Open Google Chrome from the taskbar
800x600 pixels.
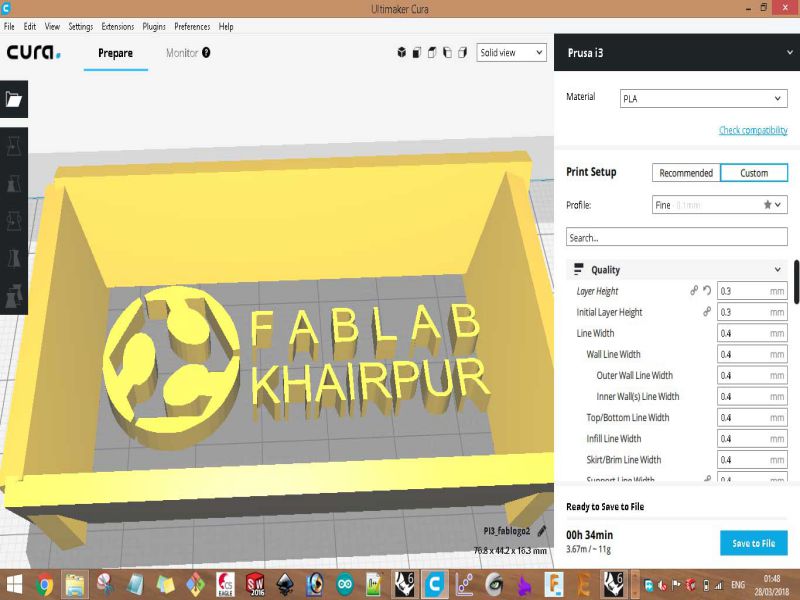click(x=45, y=584)
